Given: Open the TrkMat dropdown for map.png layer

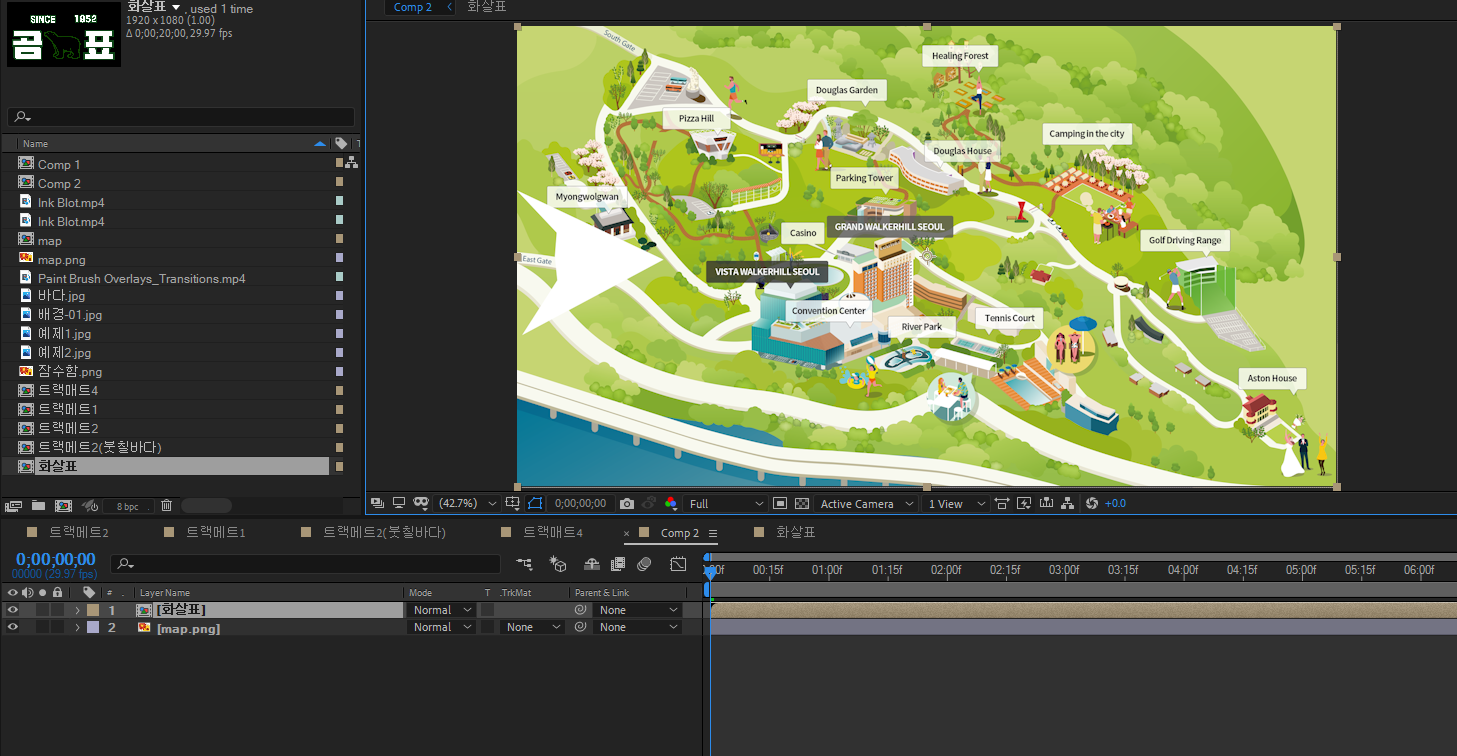Looking at the screenshot, I should point(534,627).
